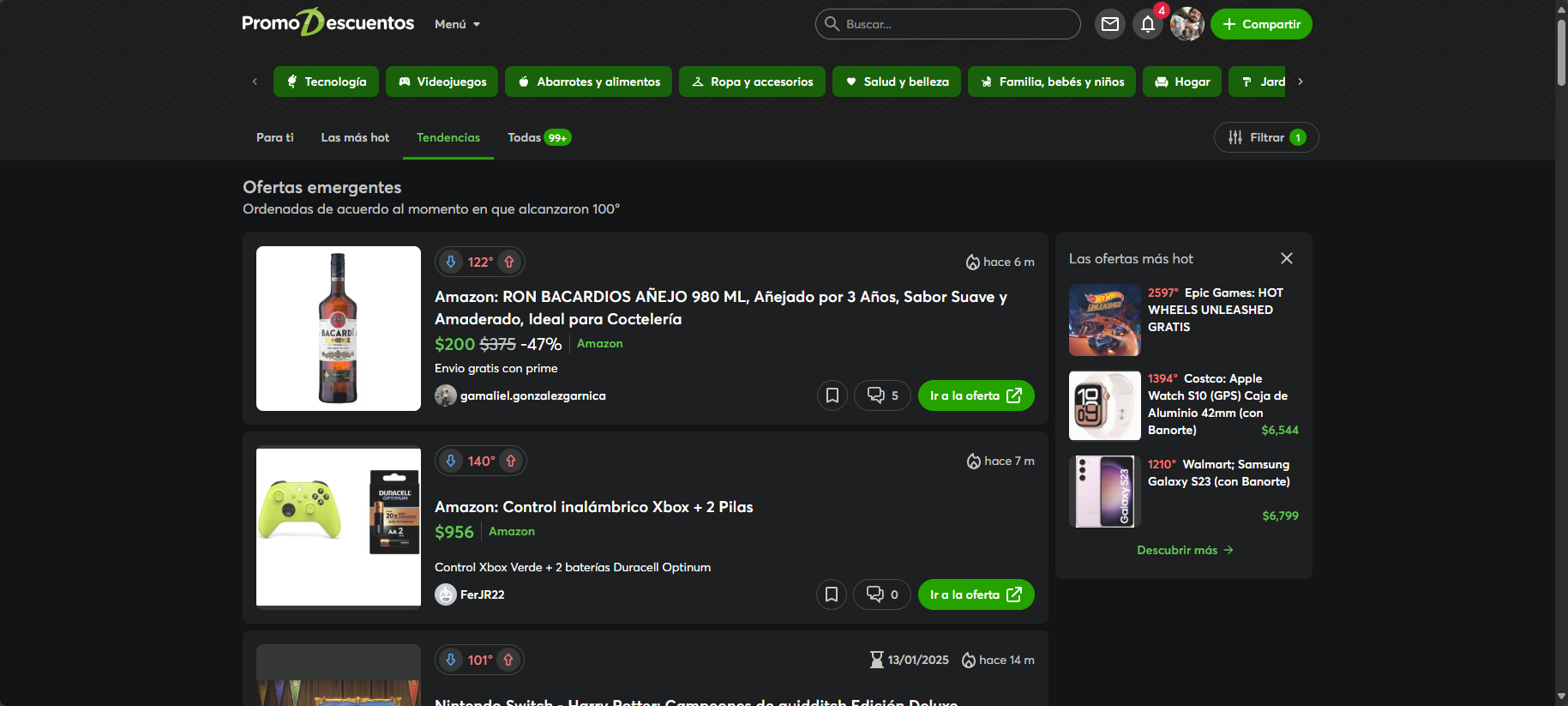Open the Walmart Samsung Galaxy S23 deal
This screenshot has width=1568, height=706.
1219,473
